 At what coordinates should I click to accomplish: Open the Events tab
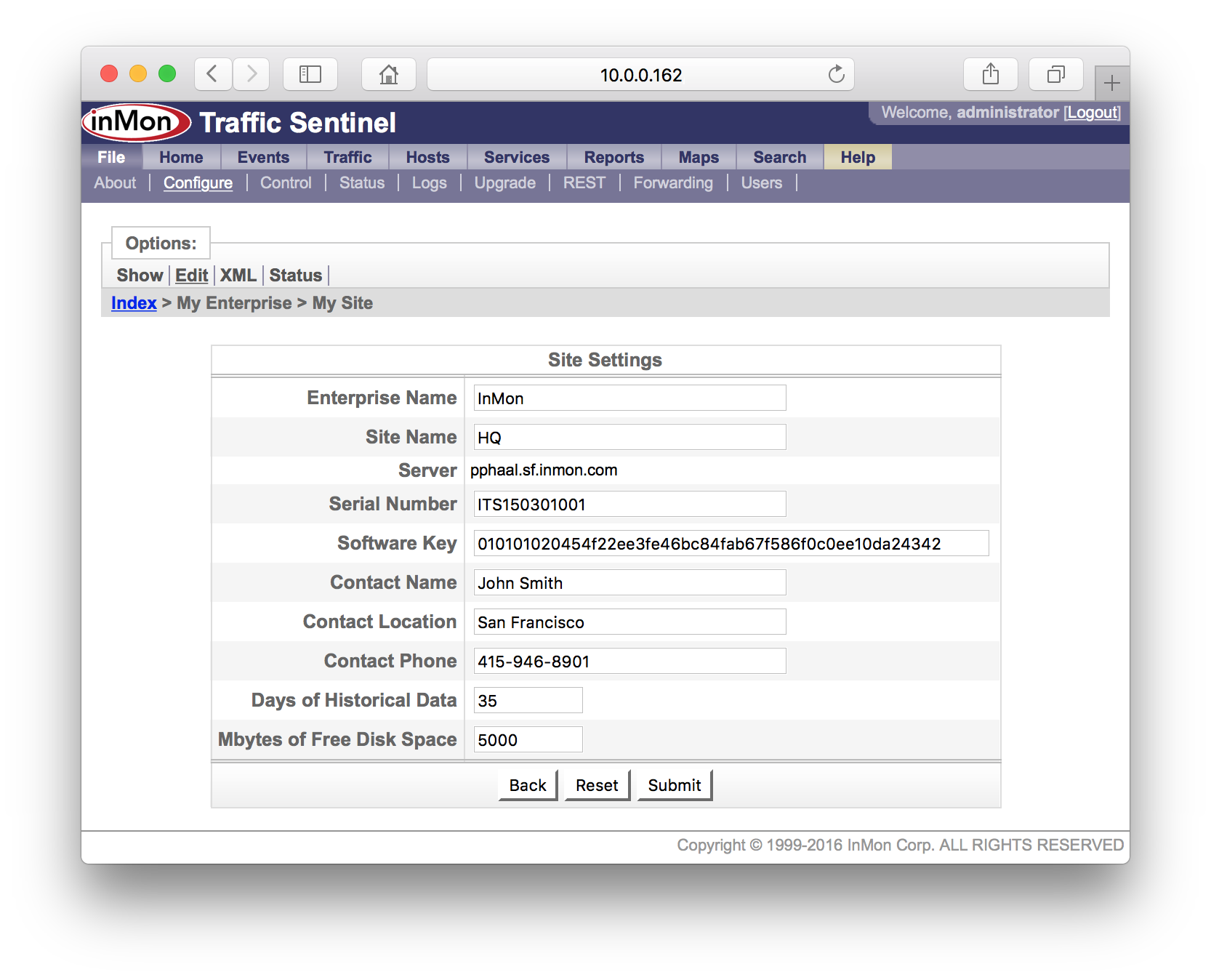tap(263, 157)
